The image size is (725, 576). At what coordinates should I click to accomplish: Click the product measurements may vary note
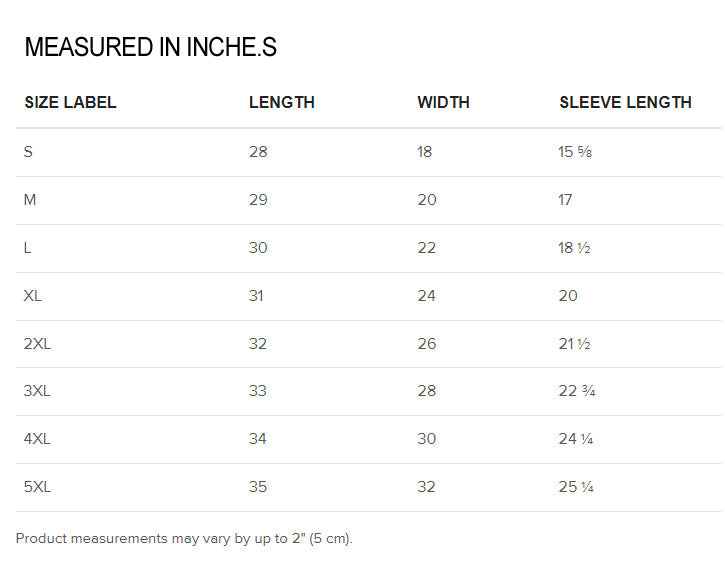coord(184,539)
